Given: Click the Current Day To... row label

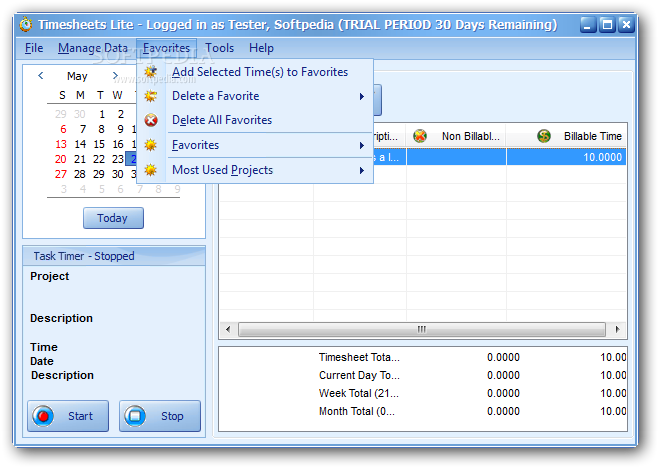Looking at the screenshot, I should [359, 376].
